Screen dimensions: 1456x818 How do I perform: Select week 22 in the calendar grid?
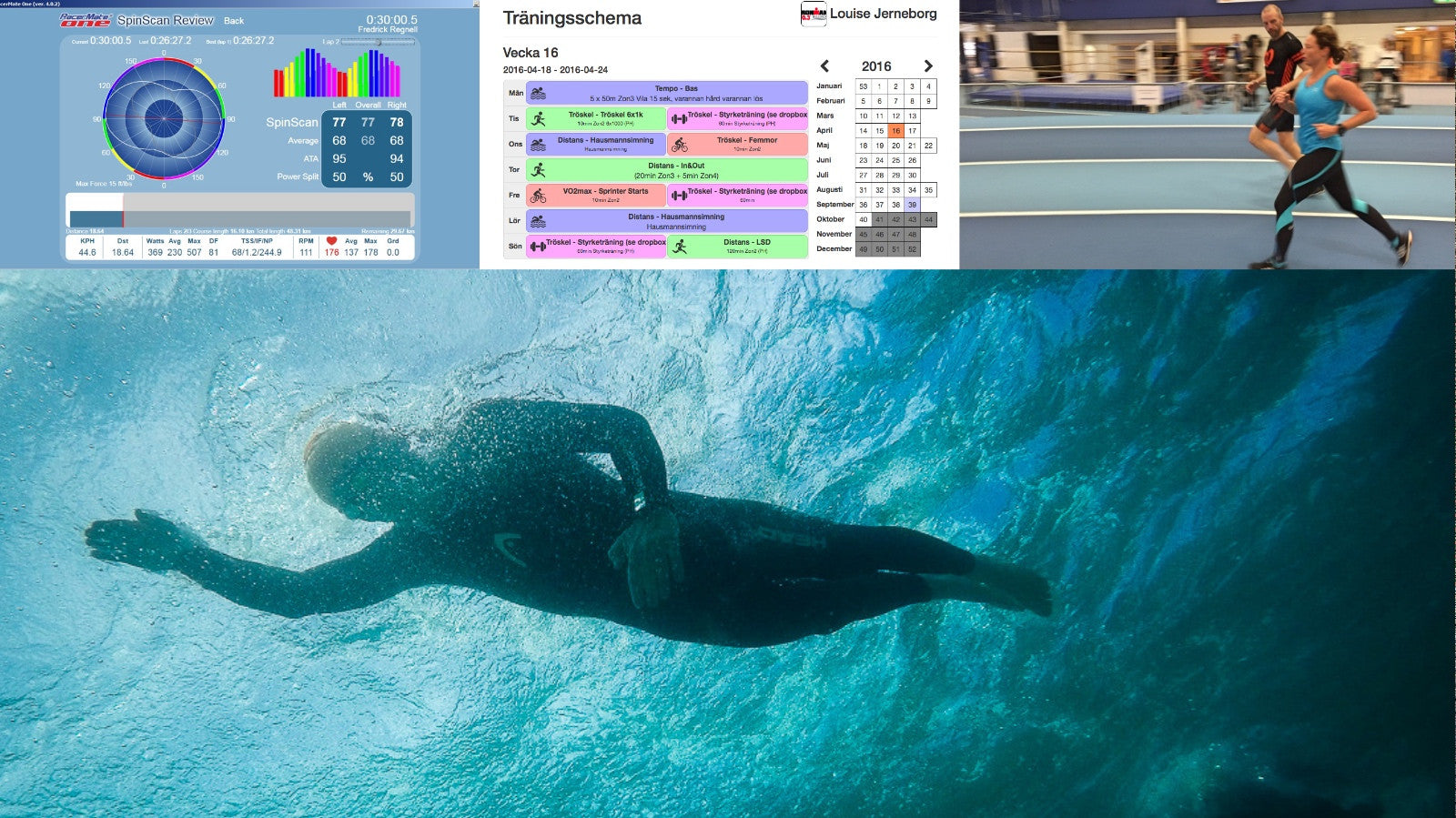coord(928,146)
